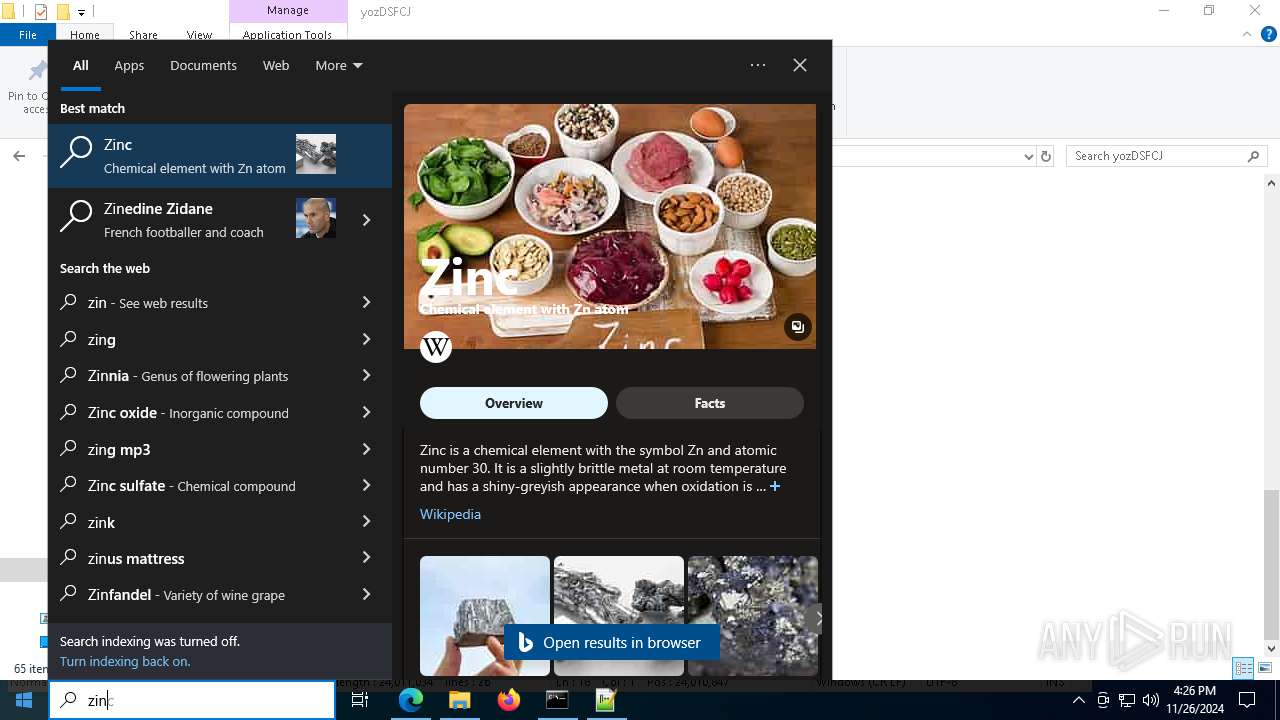Switch to the Web search tab

276,65
